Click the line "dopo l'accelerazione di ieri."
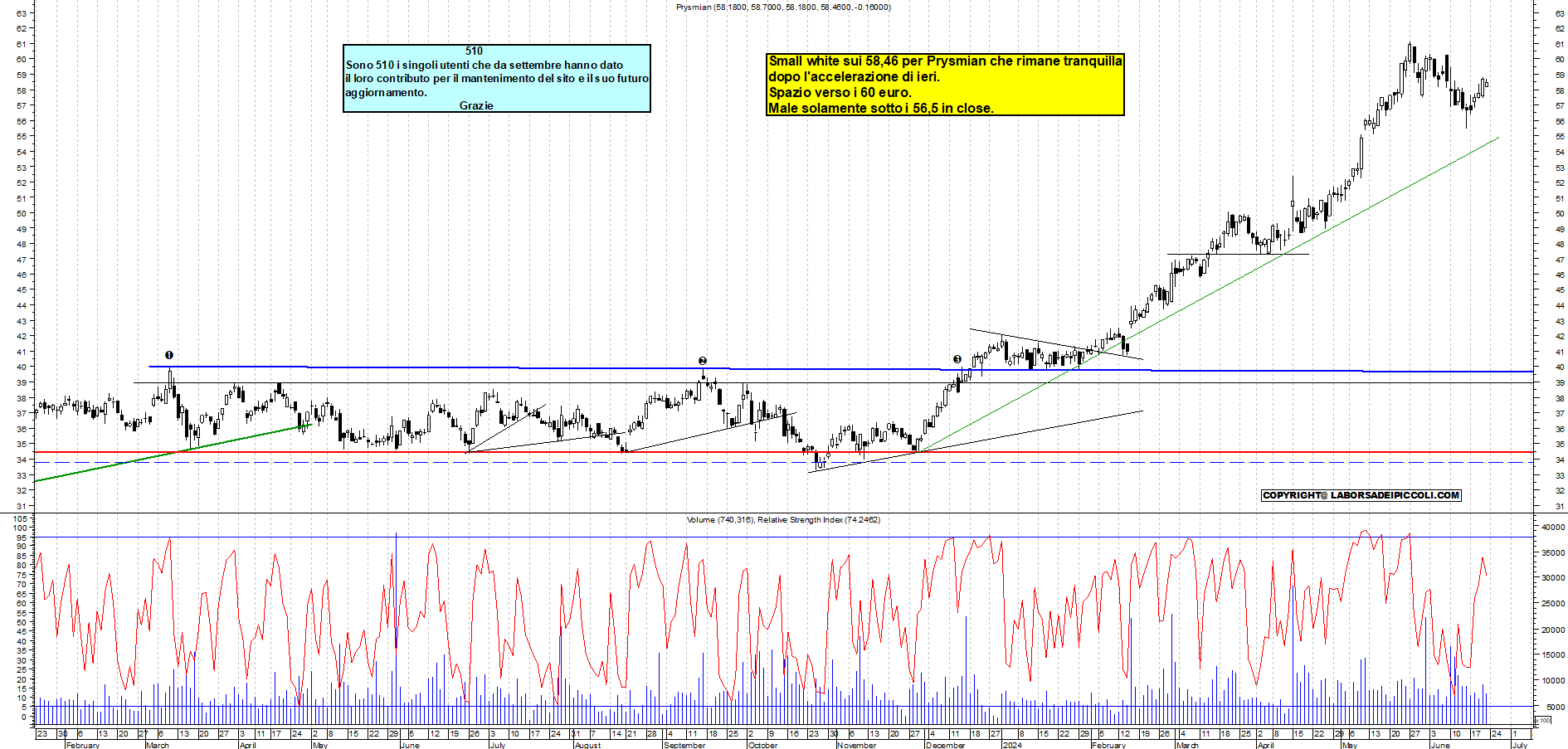The image size is (1568, 749). [854, 76]
